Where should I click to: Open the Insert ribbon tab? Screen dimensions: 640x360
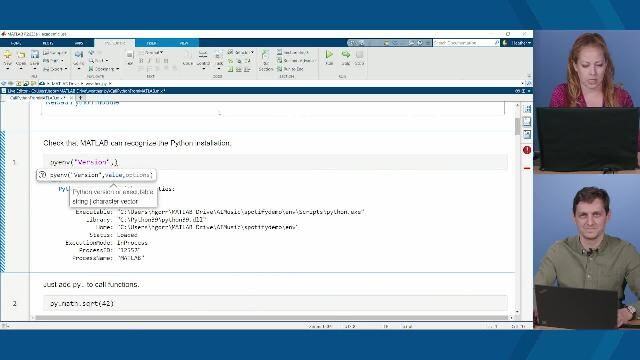[151, 43]
